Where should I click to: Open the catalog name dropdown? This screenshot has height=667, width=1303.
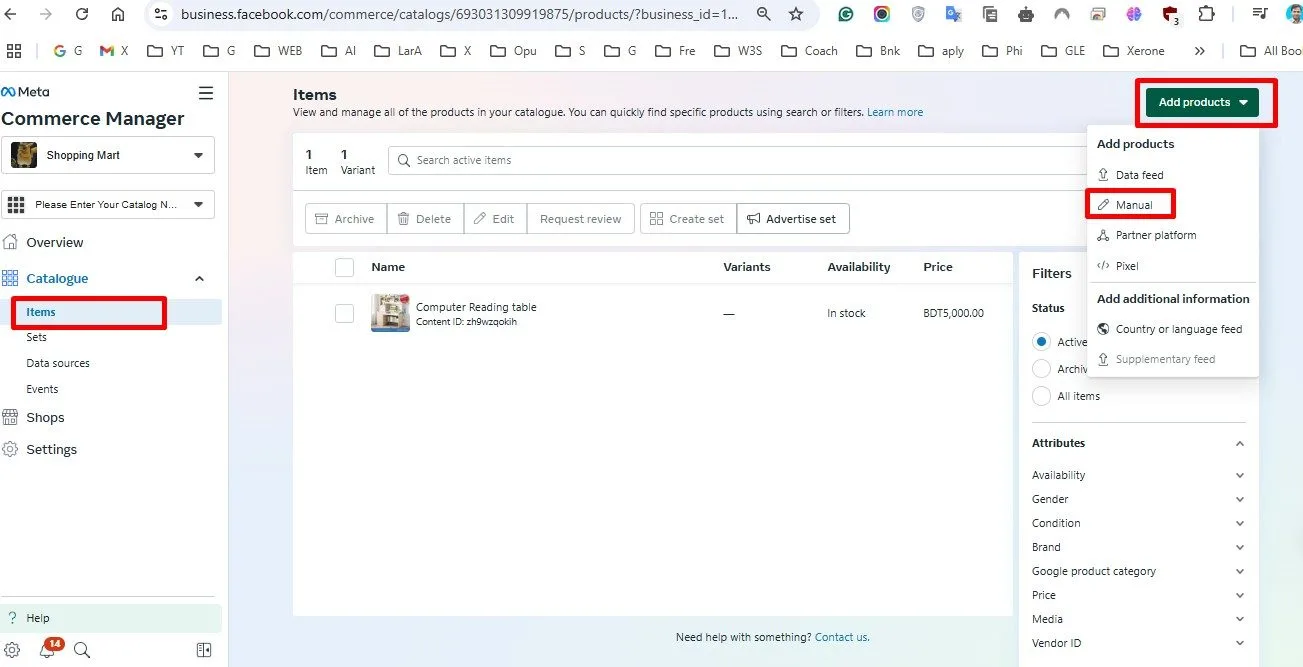click(108, 204)
